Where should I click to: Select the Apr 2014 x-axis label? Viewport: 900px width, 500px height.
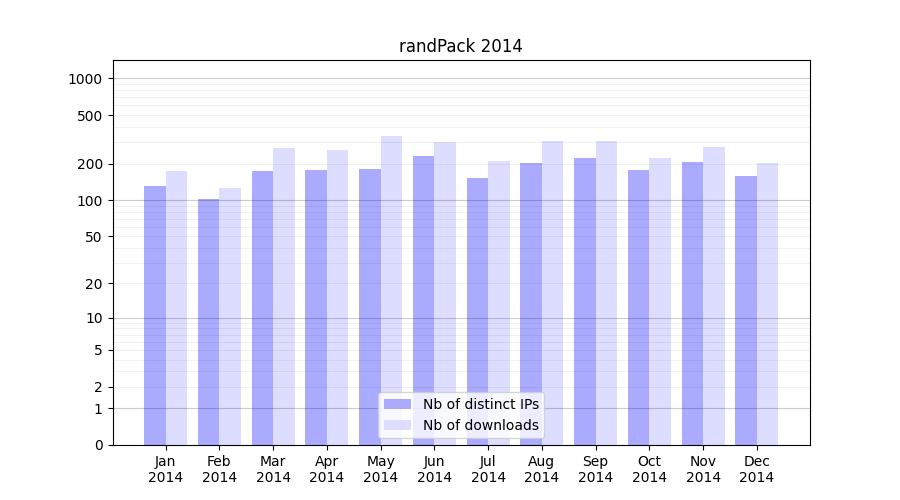tap(327, 469)
